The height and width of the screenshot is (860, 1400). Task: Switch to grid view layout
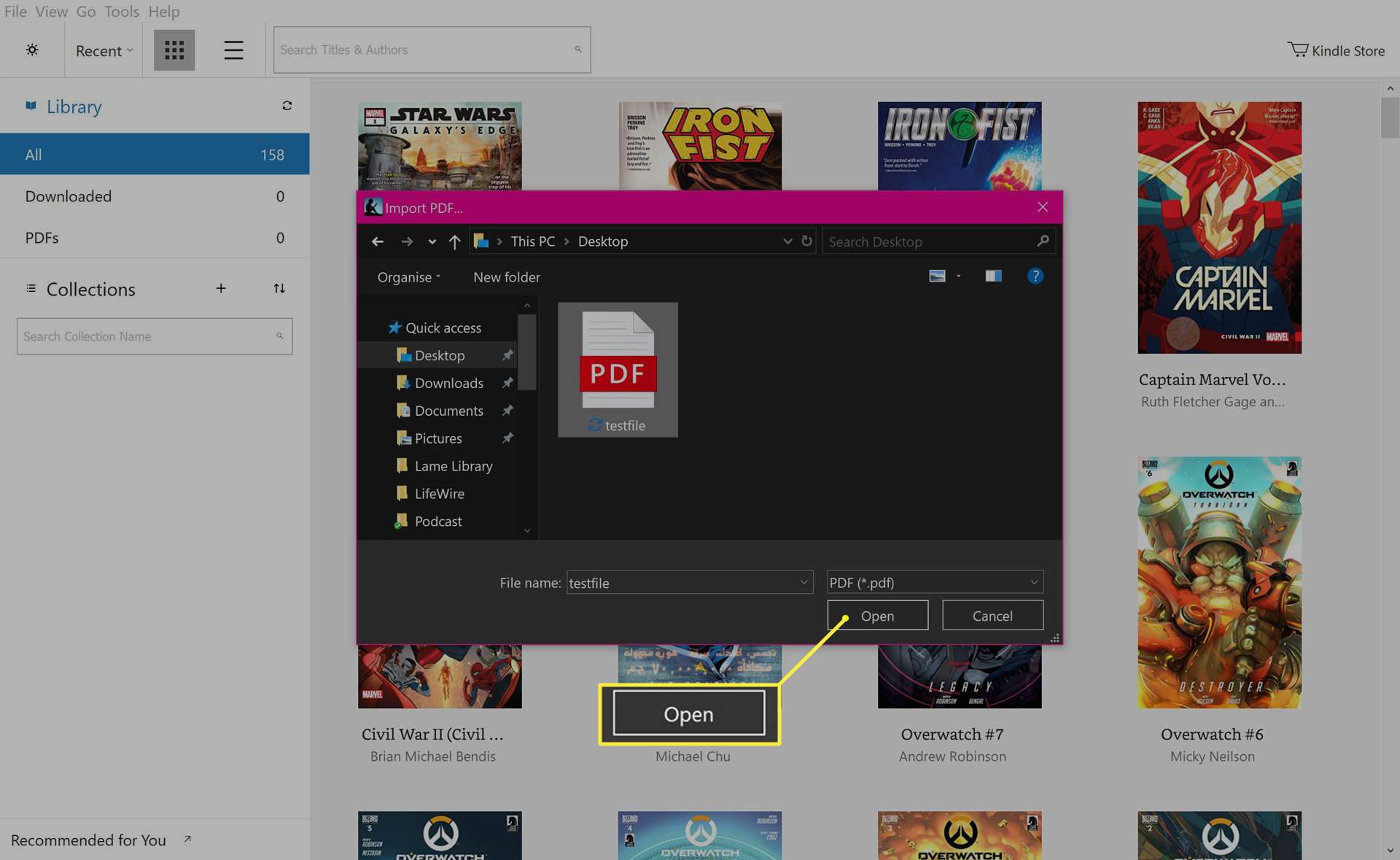click(x=174, y=50)
